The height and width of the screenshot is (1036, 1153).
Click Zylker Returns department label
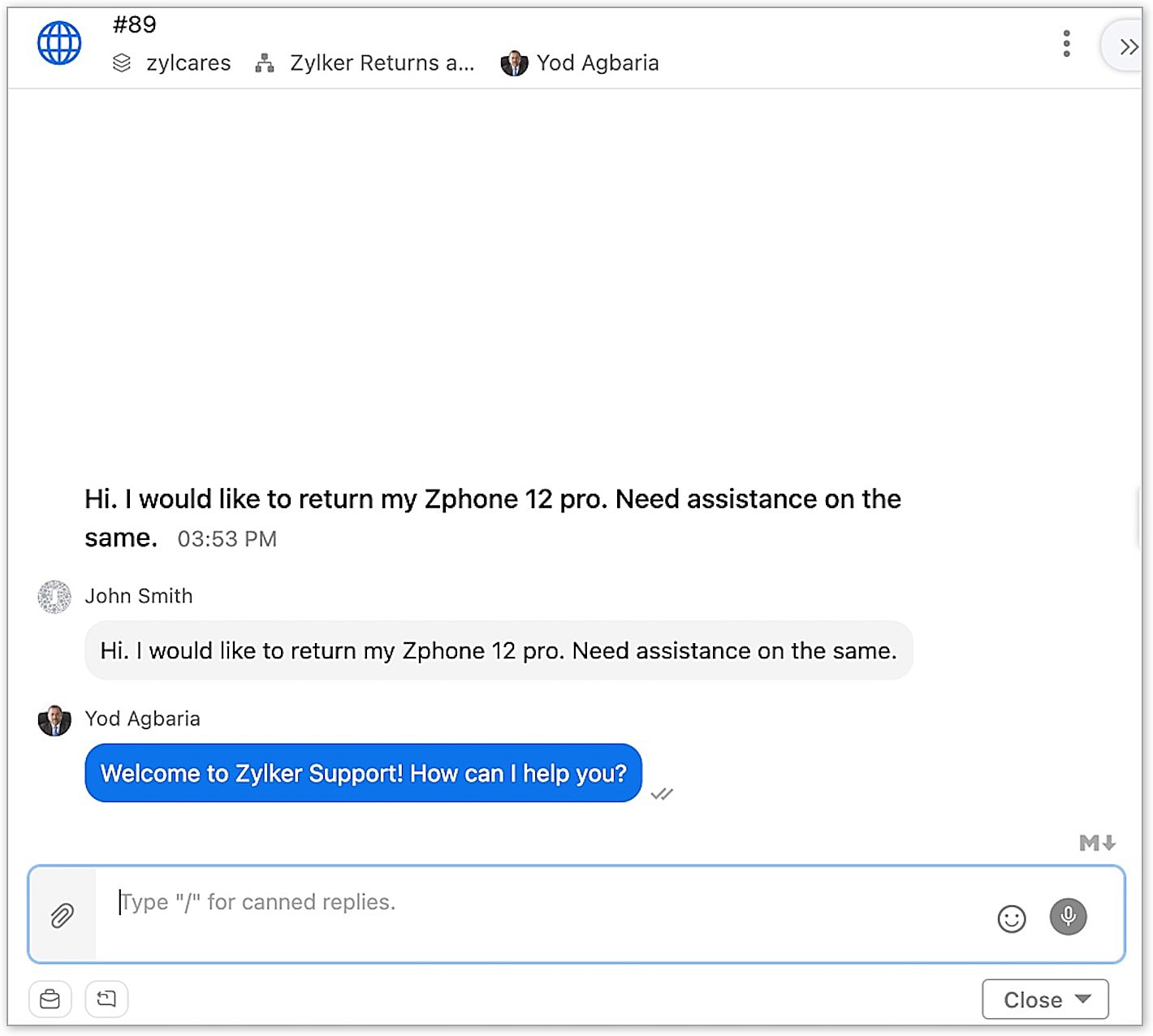point(382,63)
